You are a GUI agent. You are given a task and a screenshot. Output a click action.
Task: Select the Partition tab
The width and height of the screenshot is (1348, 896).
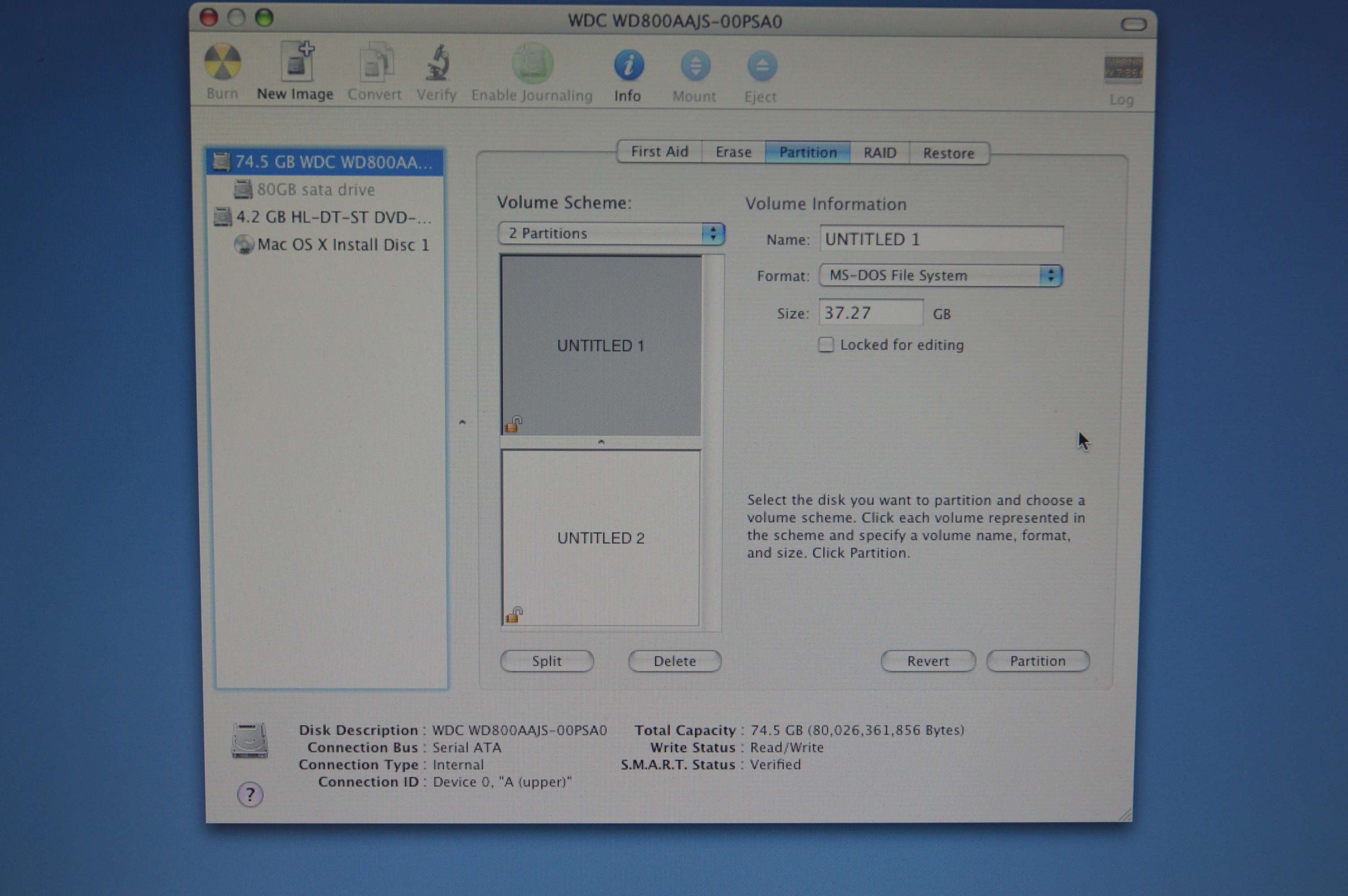[808, 153]
